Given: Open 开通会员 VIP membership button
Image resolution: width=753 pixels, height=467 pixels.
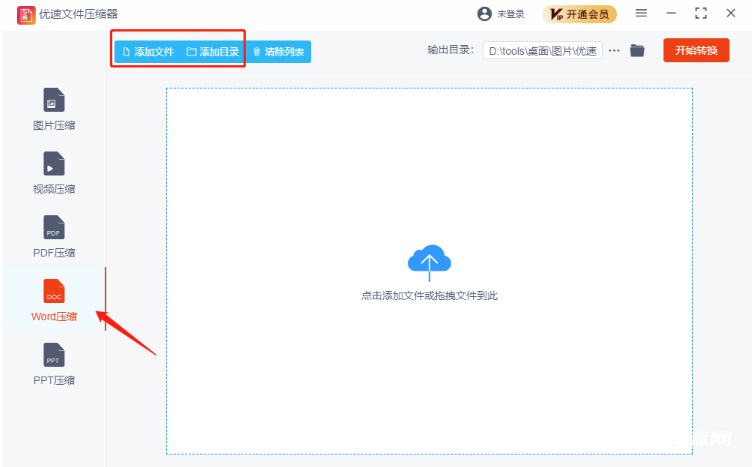Looking at the screenshot, I should coord(580,14).
